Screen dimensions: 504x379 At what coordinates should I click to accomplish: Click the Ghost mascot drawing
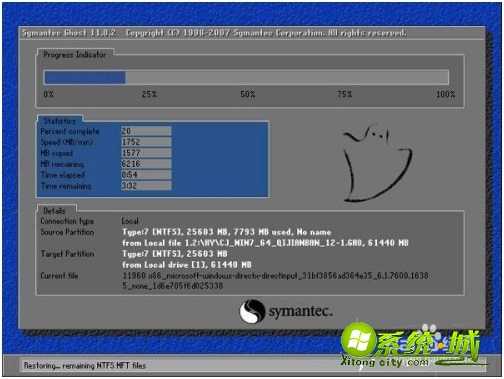(x=378, y=162)
